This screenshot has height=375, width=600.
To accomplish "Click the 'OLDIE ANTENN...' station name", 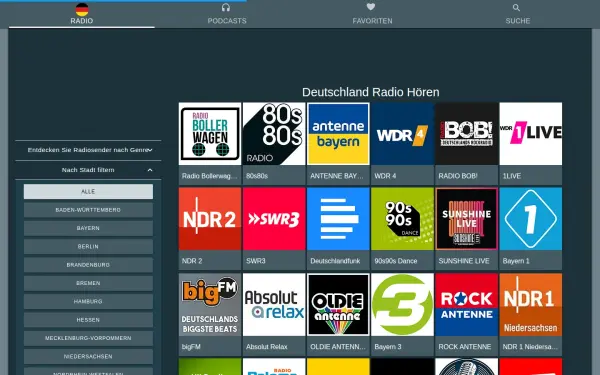I will [x=338, y=347].
